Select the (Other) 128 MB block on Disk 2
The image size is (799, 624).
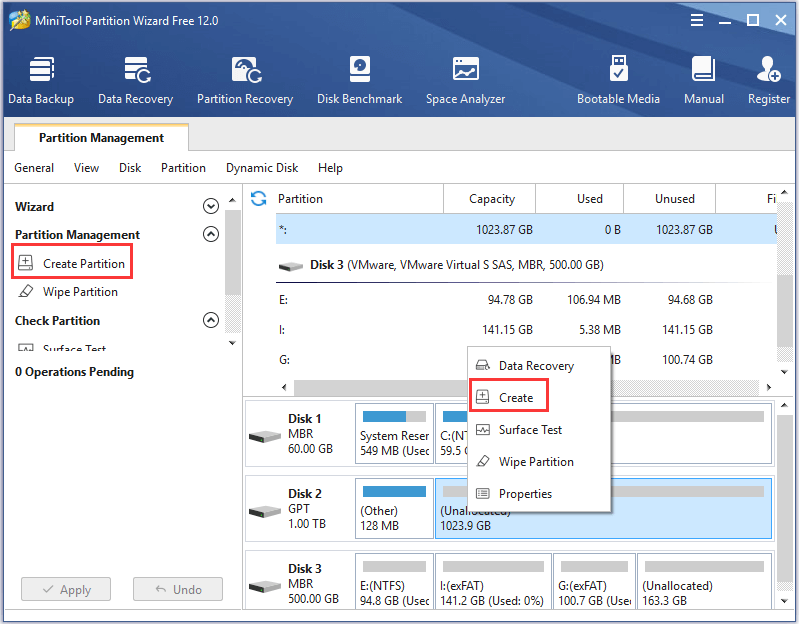click(x=394, y=508)
